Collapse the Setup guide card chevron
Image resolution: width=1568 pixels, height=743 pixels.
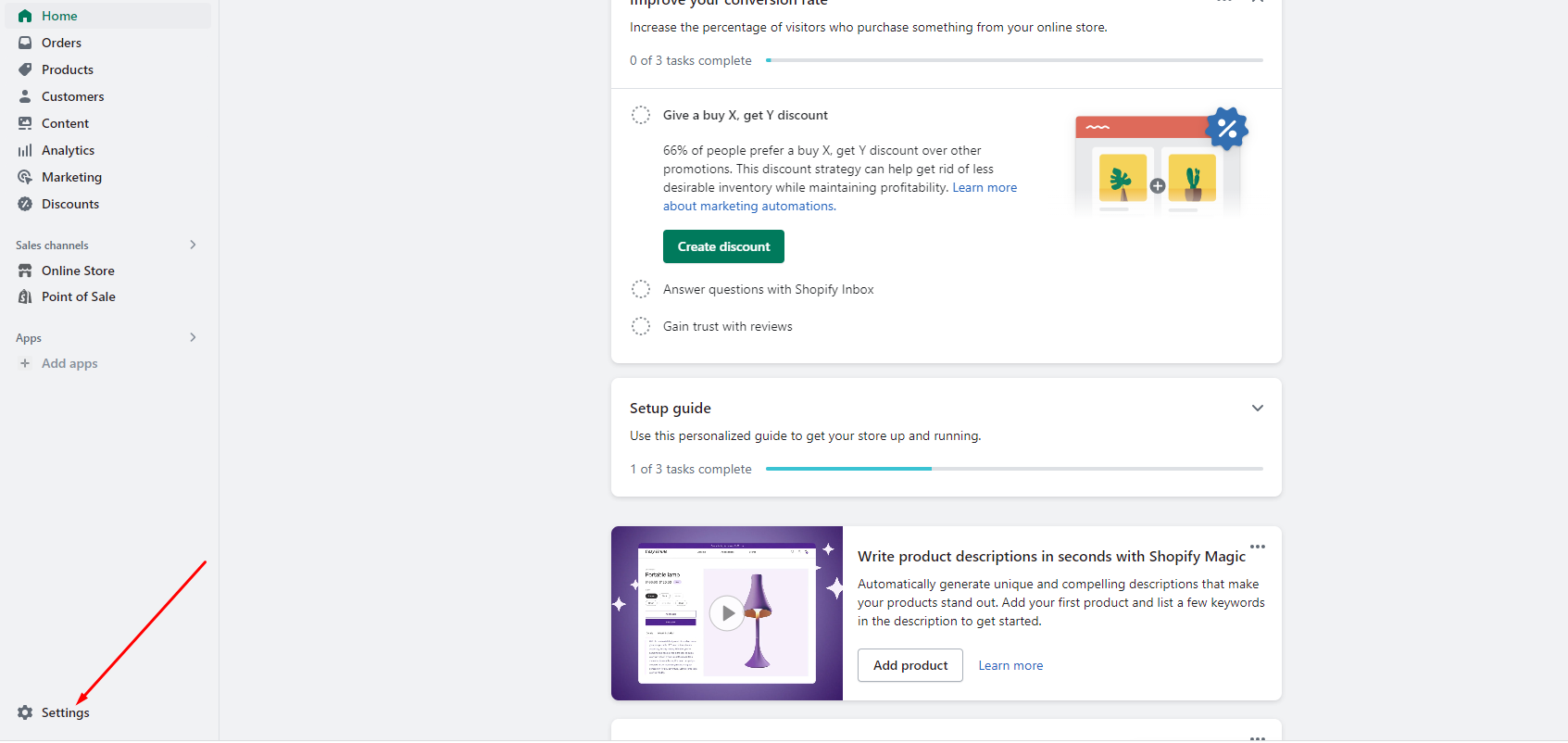(x=1258, y=408)
